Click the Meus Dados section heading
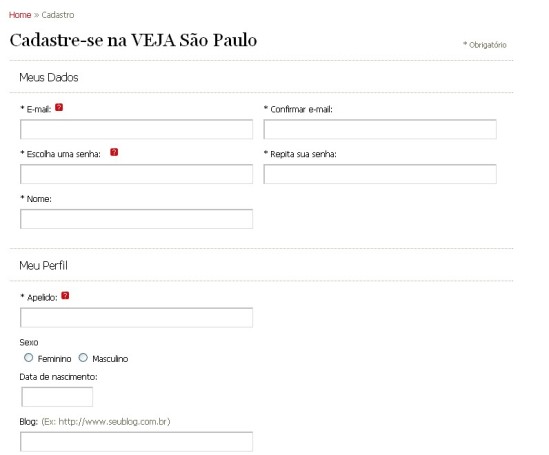This screenshot has height=455, width=549. (x=49, y=77)
